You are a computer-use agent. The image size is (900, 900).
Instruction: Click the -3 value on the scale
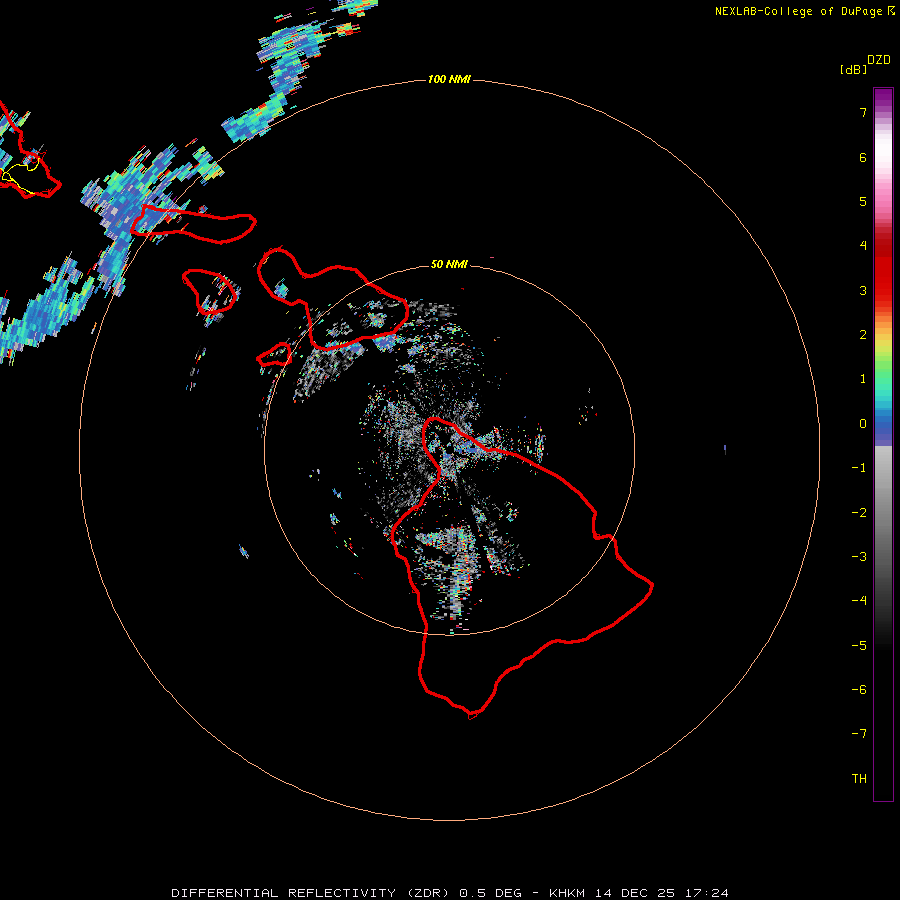[859, 557]
